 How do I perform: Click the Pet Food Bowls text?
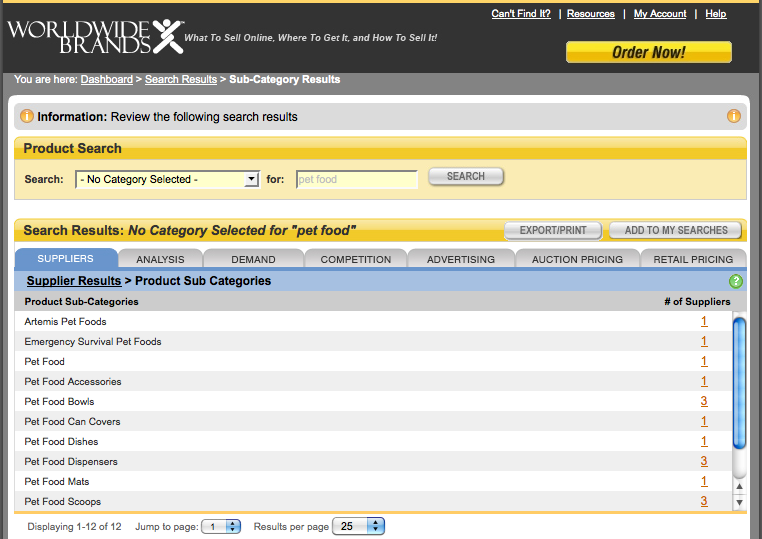[59, 401]
